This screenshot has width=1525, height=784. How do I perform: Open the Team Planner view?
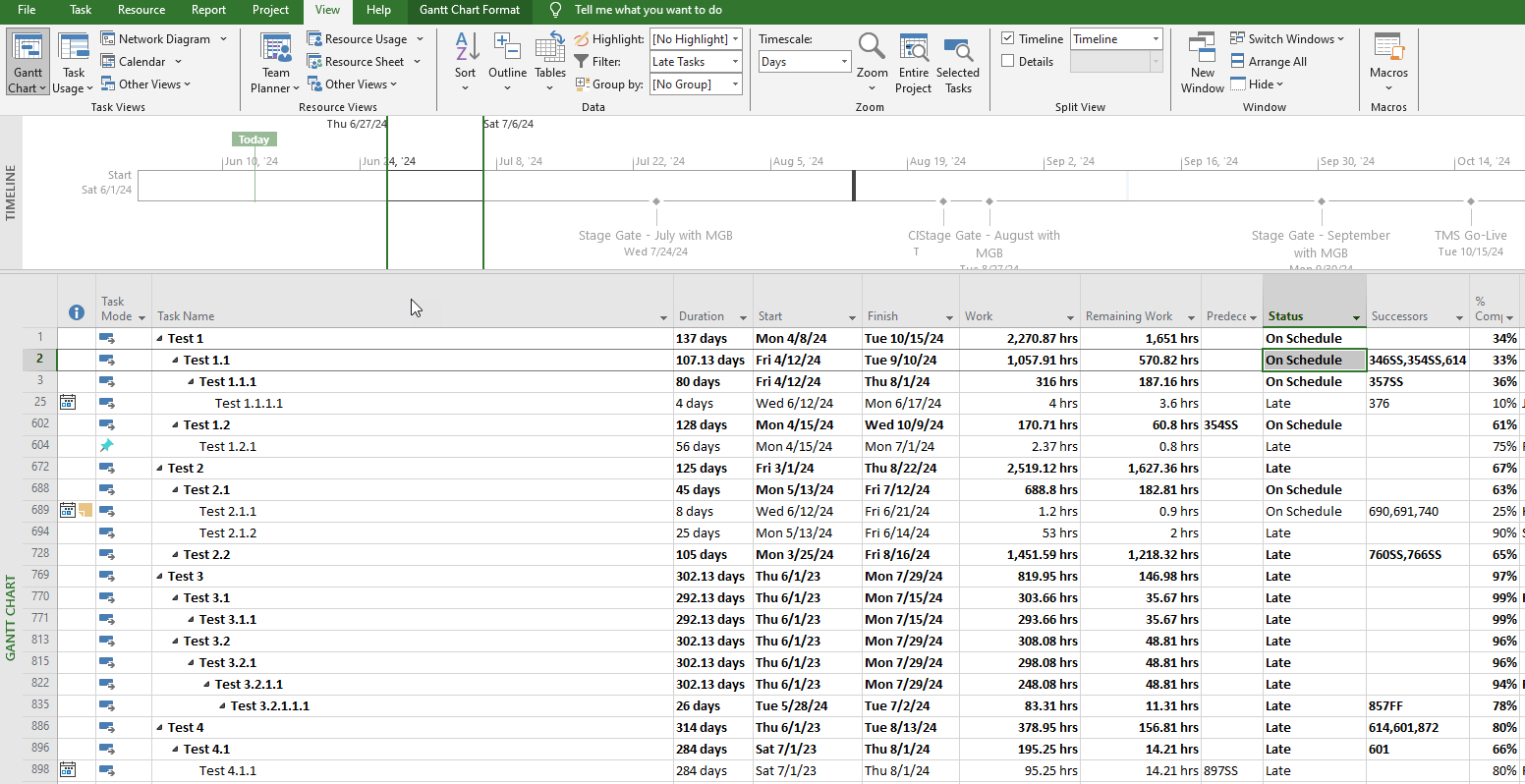273,61
